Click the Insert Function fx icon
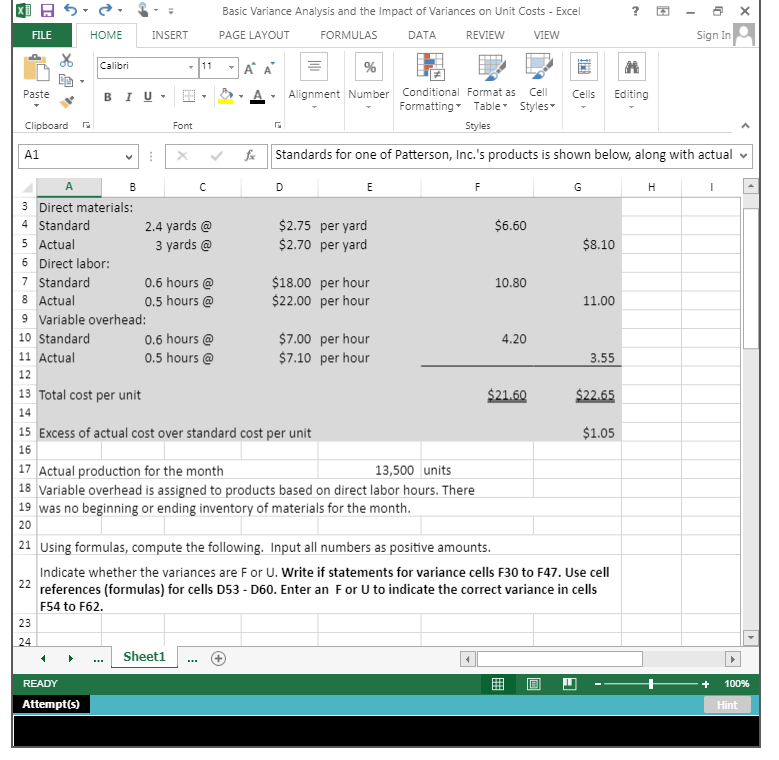779x760 pixels. coord(250,156)
